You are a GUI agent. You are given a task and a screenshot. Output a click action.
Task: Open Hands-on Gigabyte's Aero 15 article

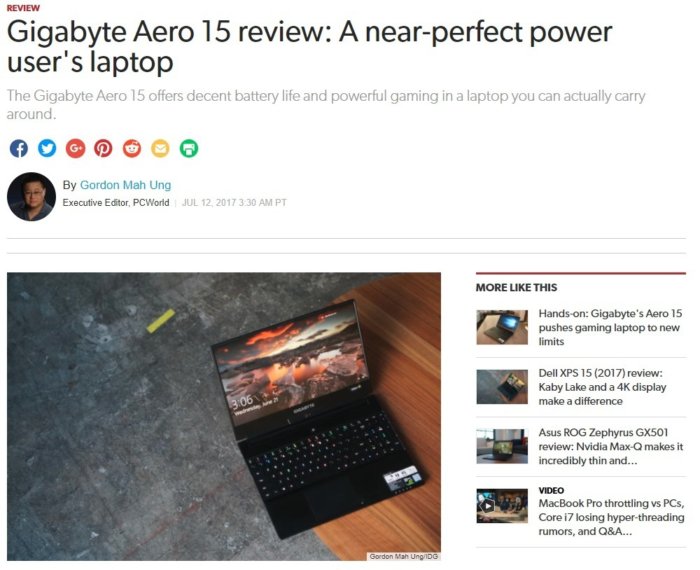click(x=610, y=328)
